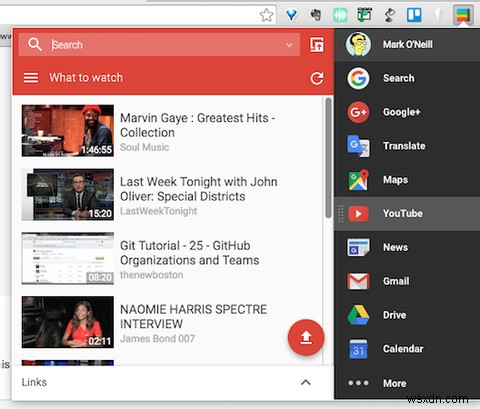This screenshot has height=409, width=480.
Task: Open More services three-dots icon
Action: click(358, 383)
